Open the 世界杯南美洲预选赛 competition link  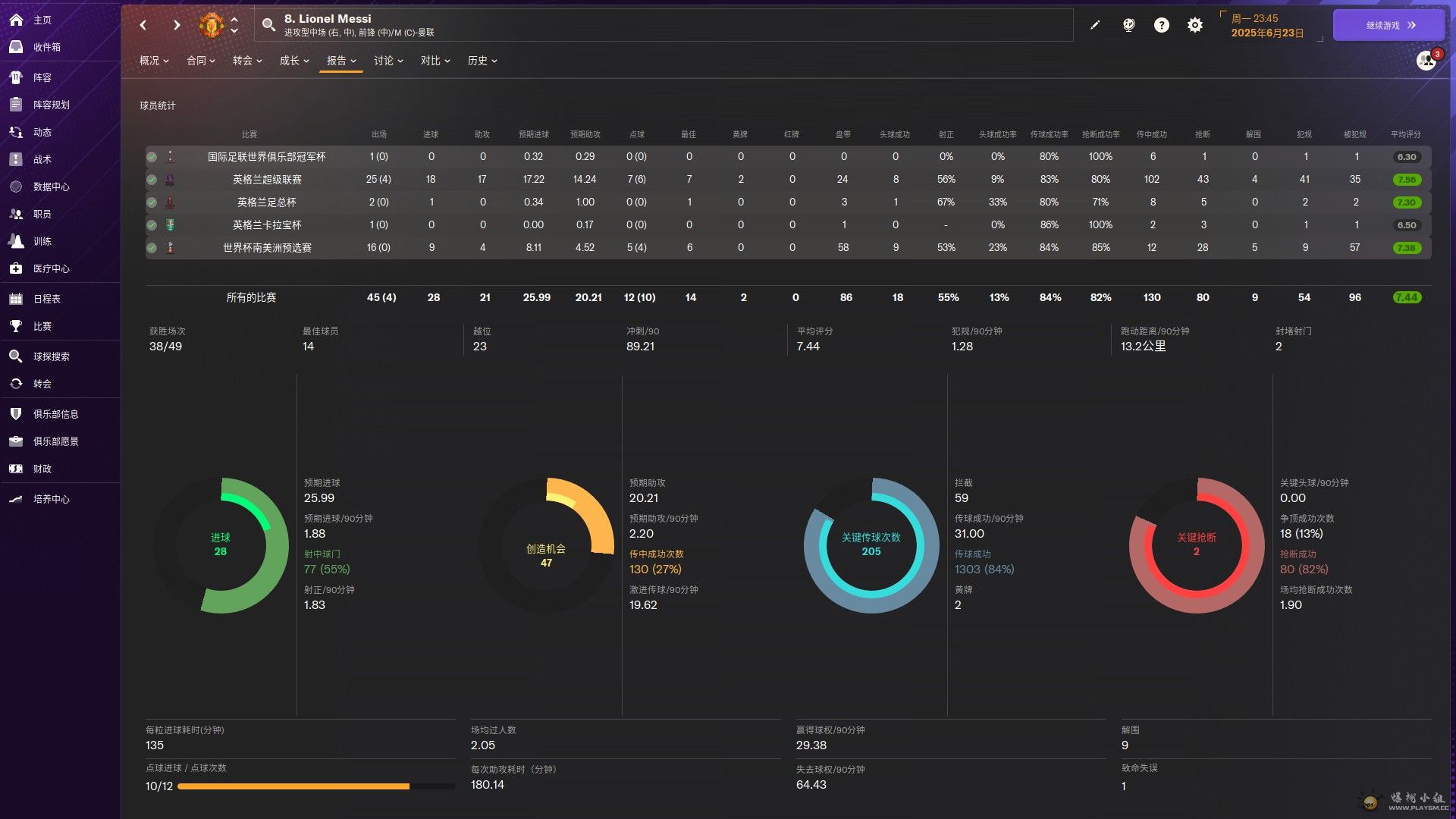267,248
